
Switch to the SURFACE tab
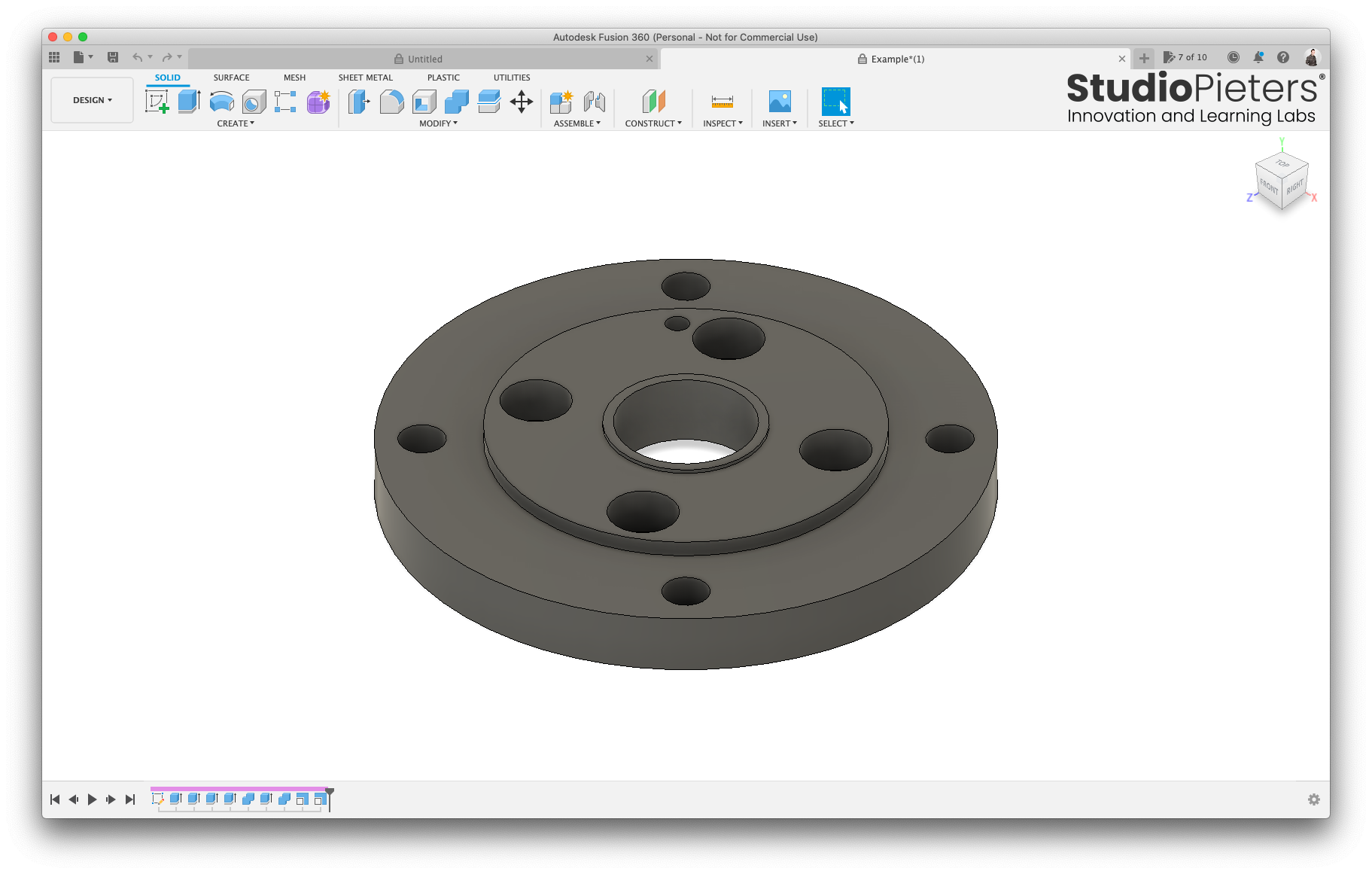231,78
